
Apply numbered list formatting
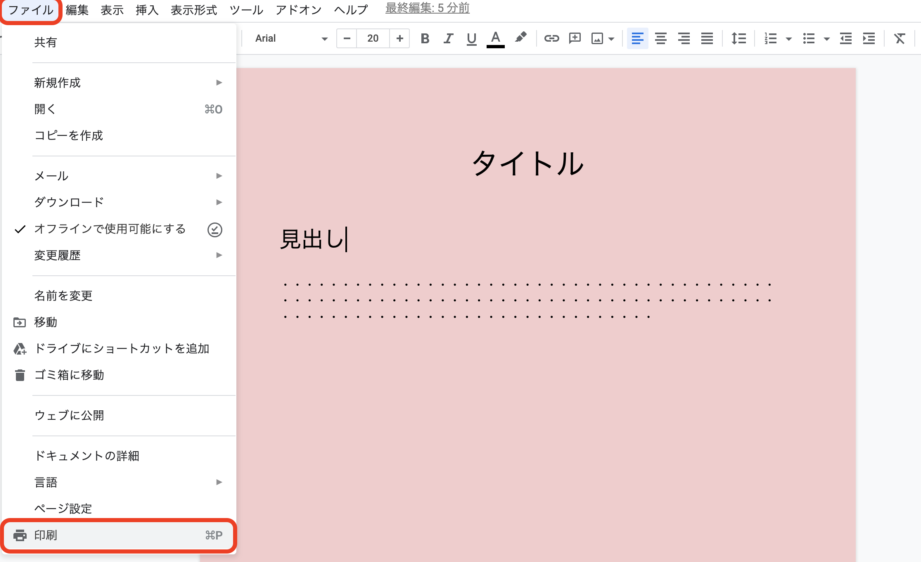coord(771,39)
